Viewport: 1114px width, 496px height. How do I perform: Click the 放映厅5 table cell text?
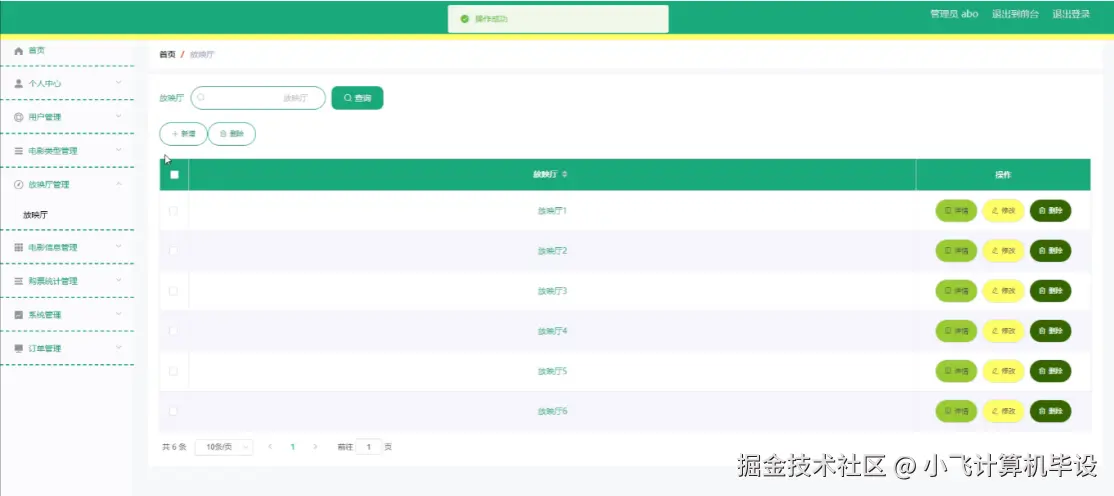[x=552, y=371]
